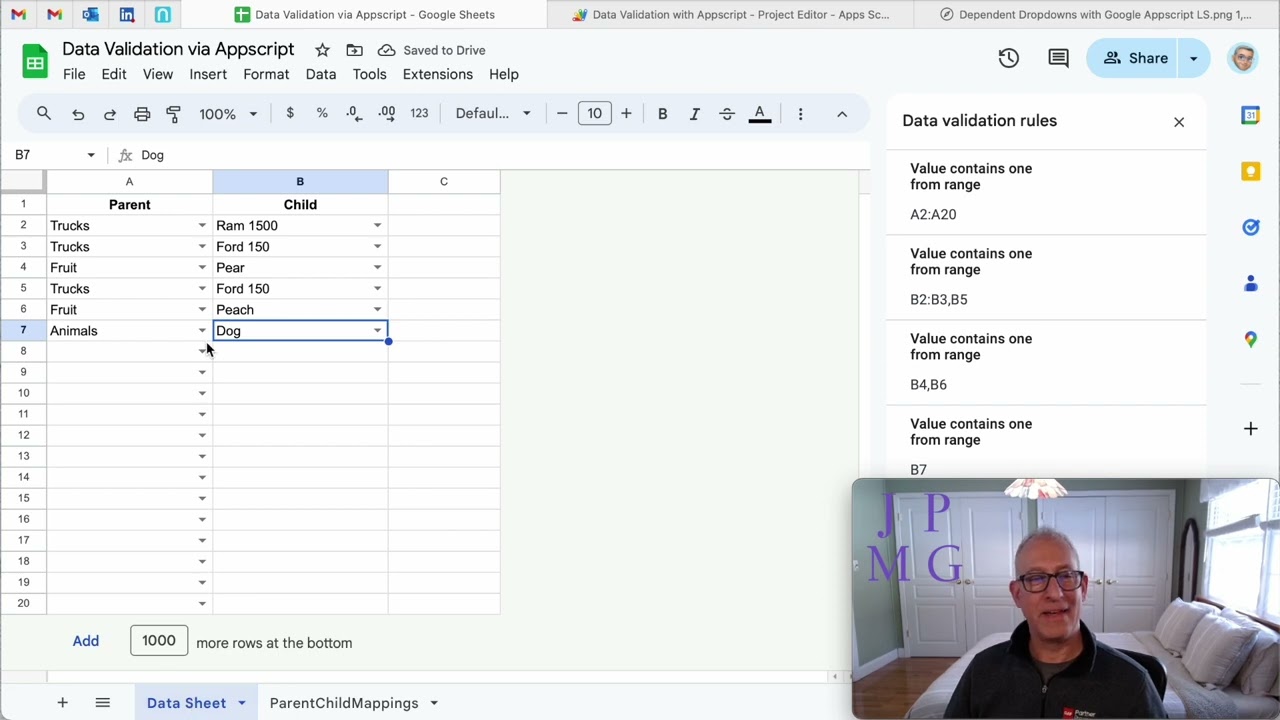Screen dimensions: 1280x720
Task: Open the text color picker
Action: (x=760, y=114)
